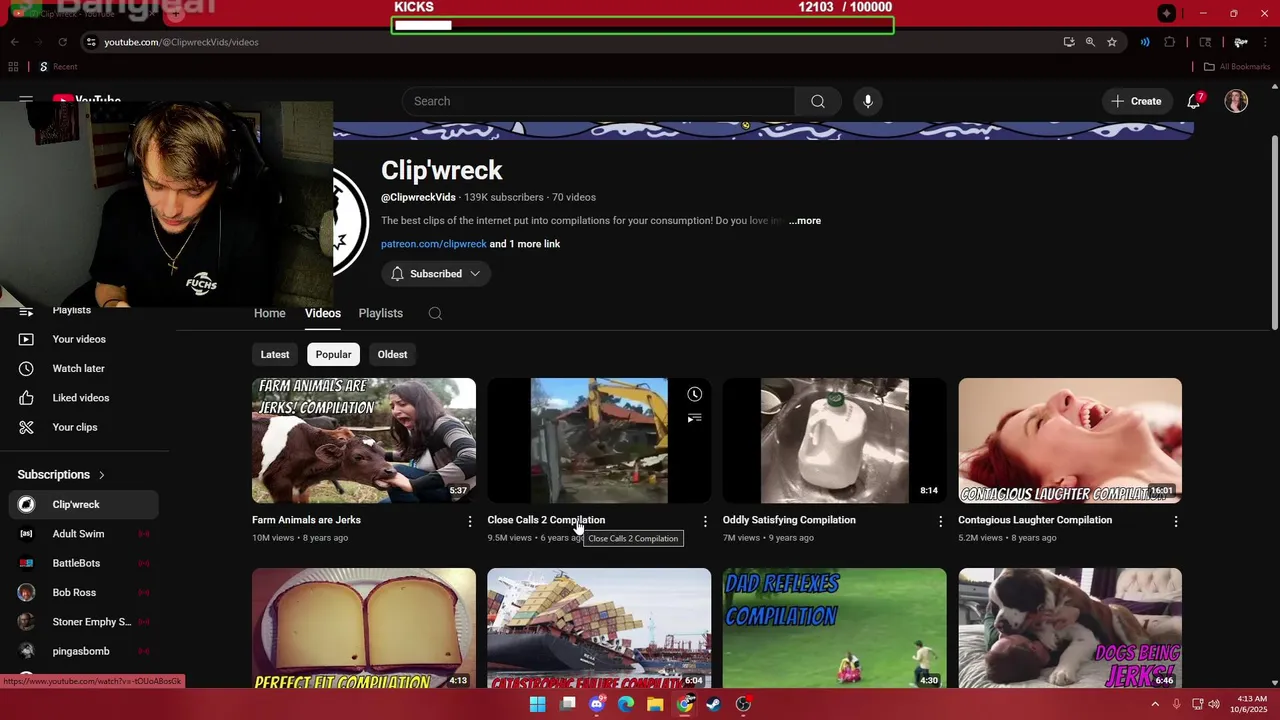Open Clip'wreck subscription in sidebar

coord(84,504)
